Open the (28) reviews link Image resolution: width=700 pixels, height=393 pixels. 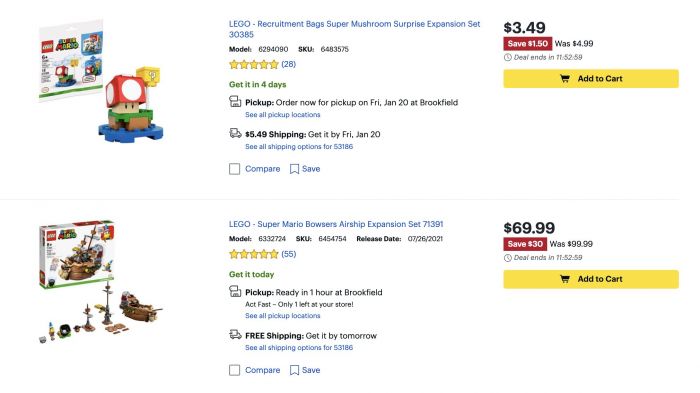288,64
